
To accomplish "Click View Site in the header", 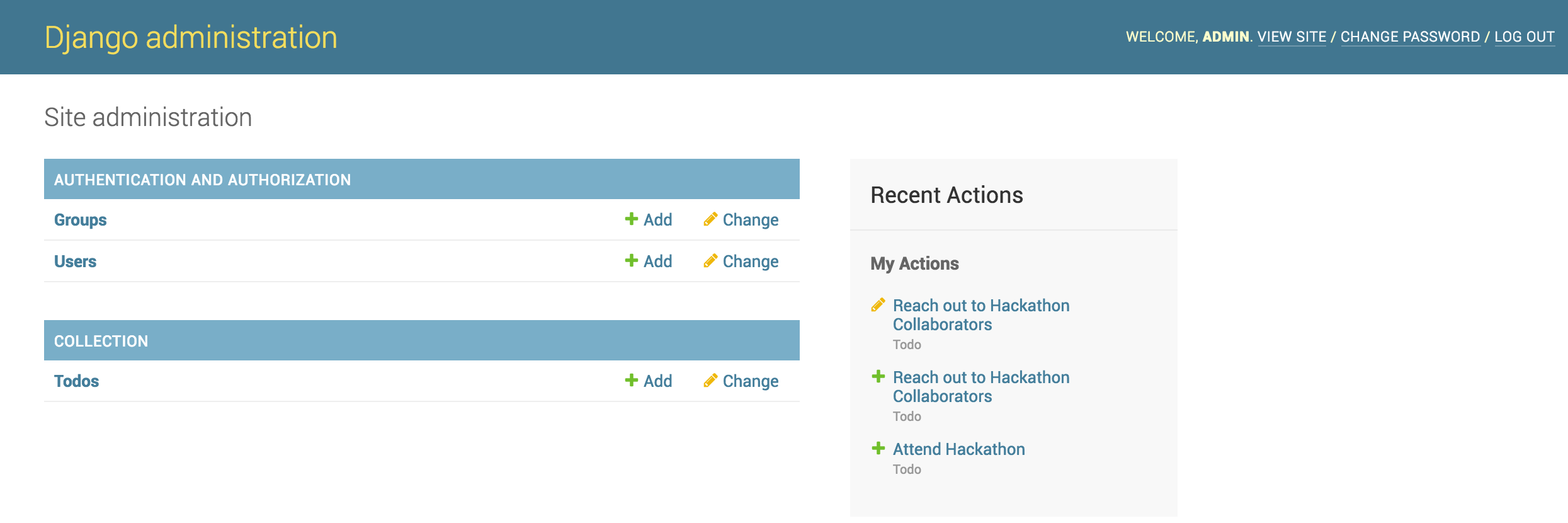I will 1292,37.
